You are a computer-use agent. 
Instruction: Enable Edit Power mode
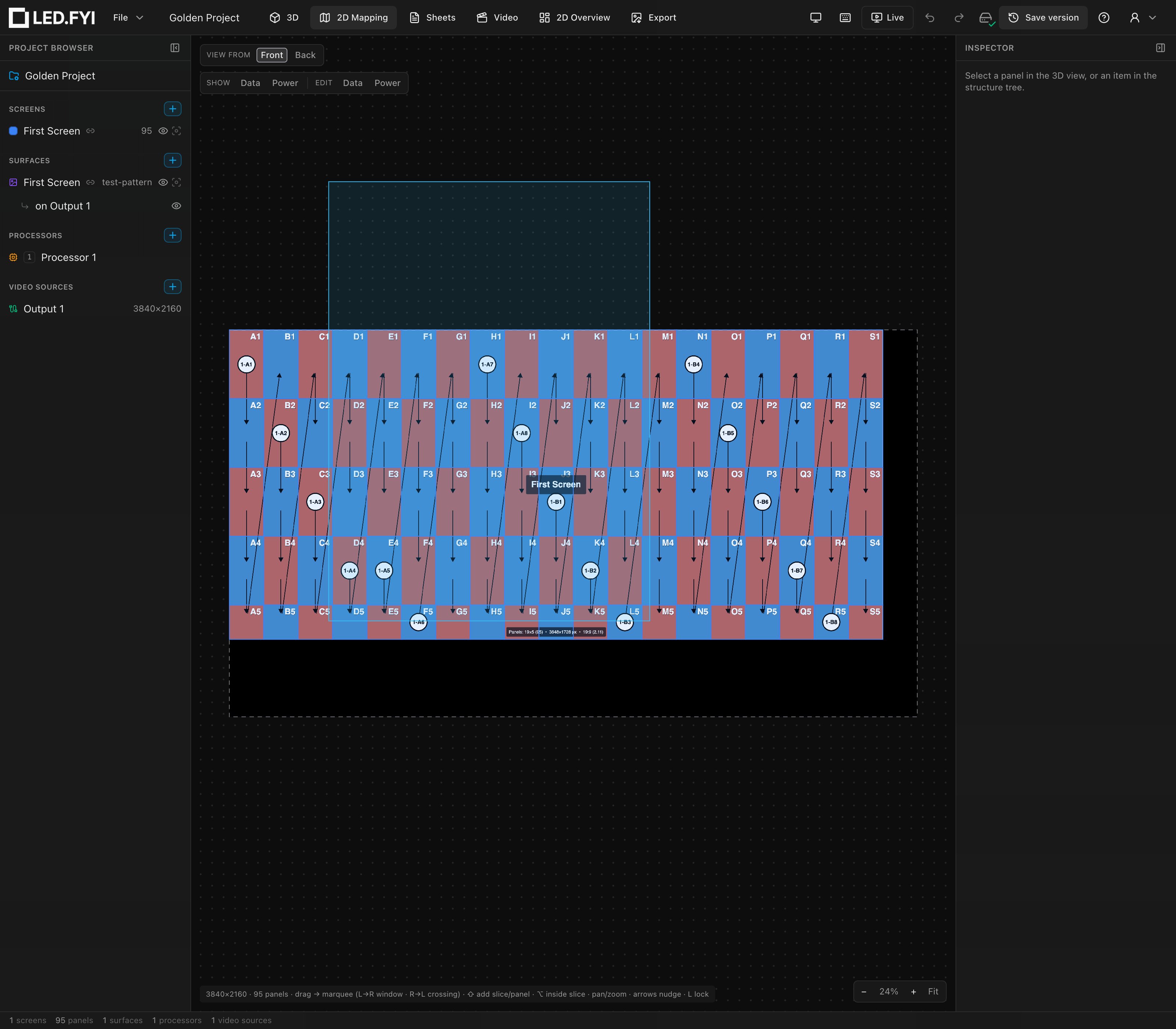pos(387,83)
